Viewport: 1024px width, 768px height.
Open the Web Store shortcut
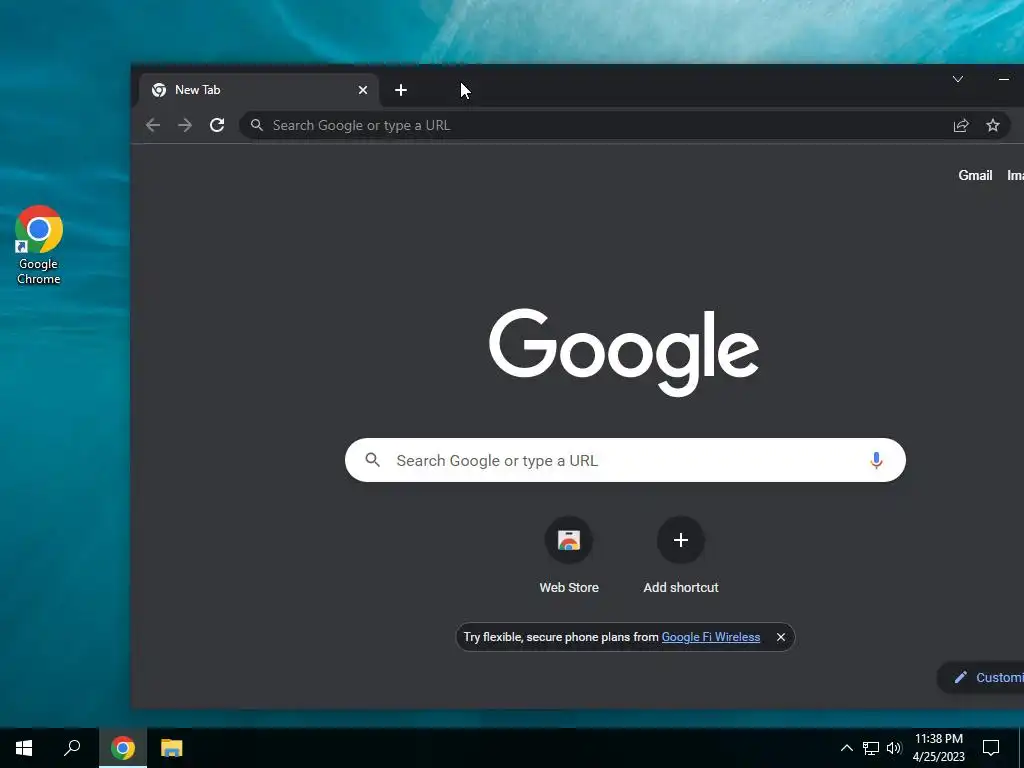tap(569, 540)
